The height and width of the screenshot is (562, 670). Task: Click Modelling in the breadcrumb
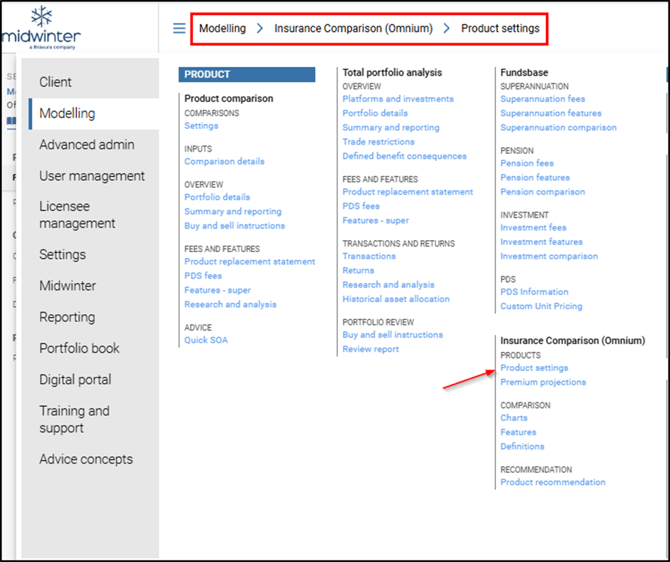(222, 28)
